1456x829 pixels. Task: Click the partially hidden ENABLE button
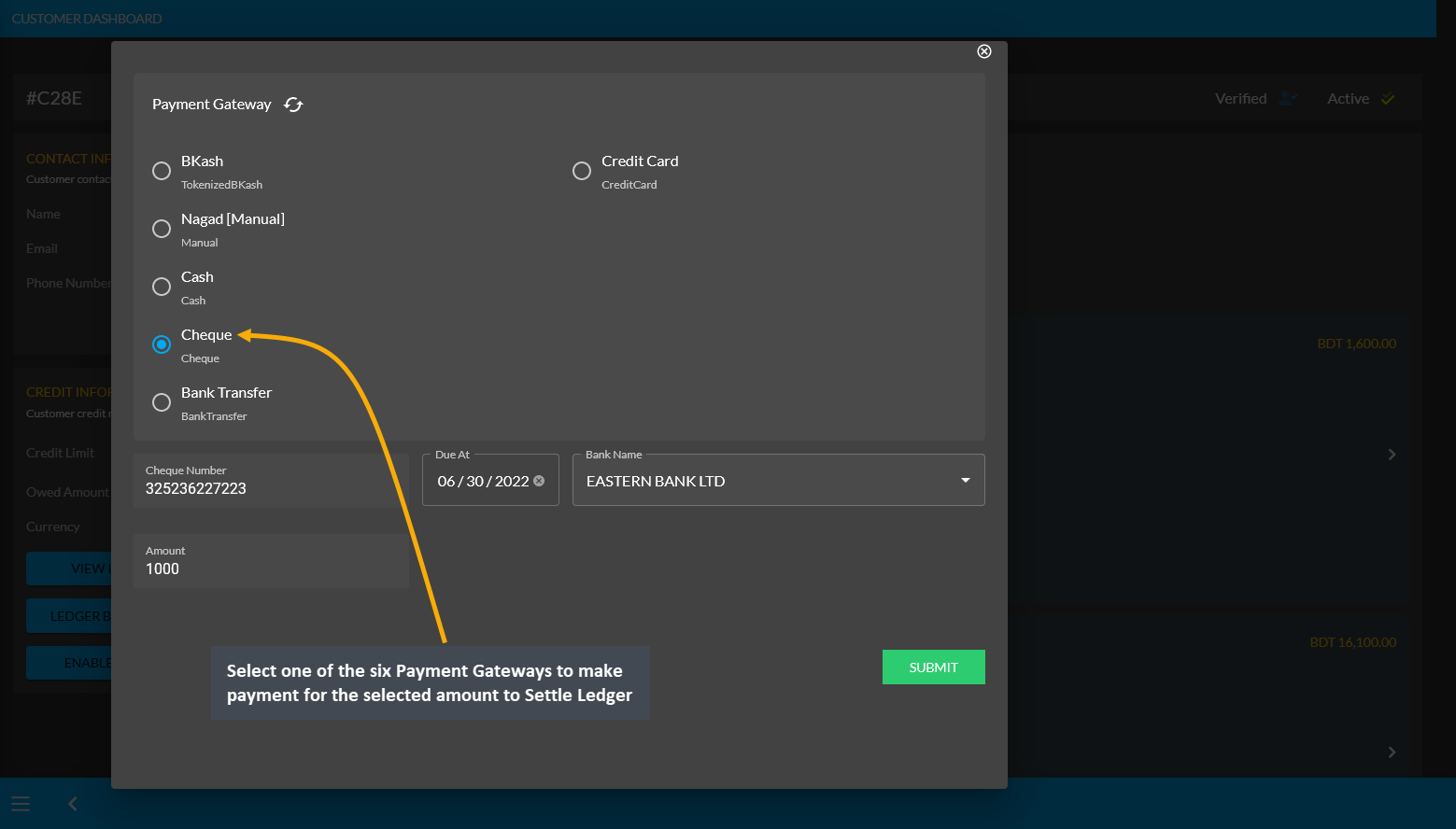69,663
